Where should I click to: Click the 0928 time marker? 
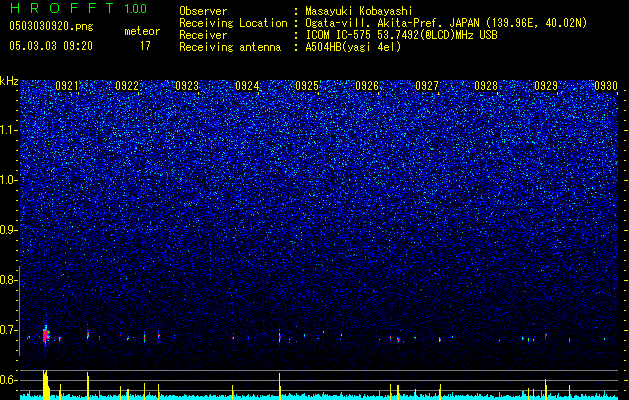(486, 86)
